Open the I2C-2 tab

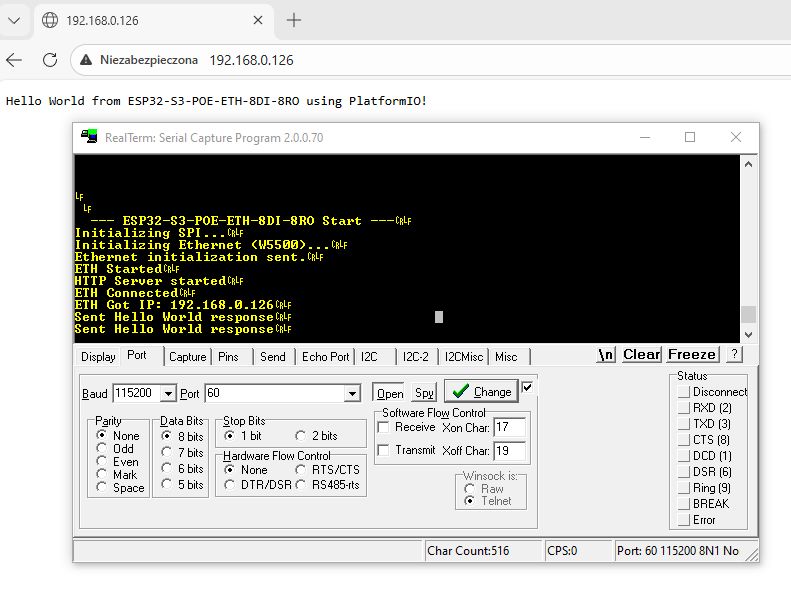point(416,357)
